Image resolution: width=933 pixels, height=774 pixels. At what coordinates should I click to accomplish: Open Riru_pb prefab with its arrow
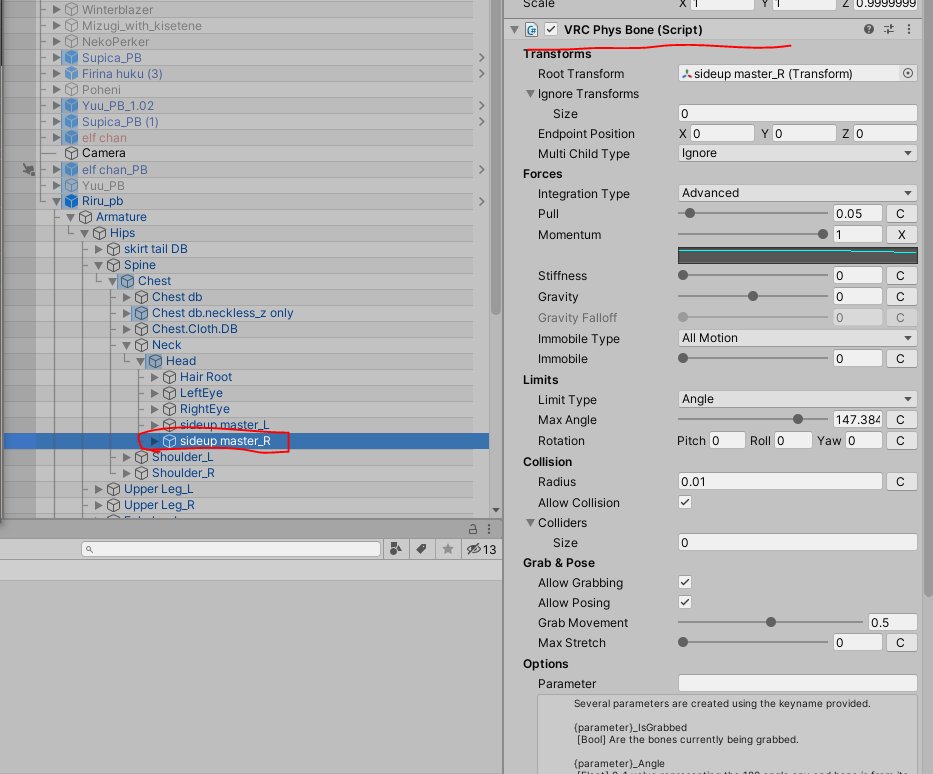click(x=481, y=202)
